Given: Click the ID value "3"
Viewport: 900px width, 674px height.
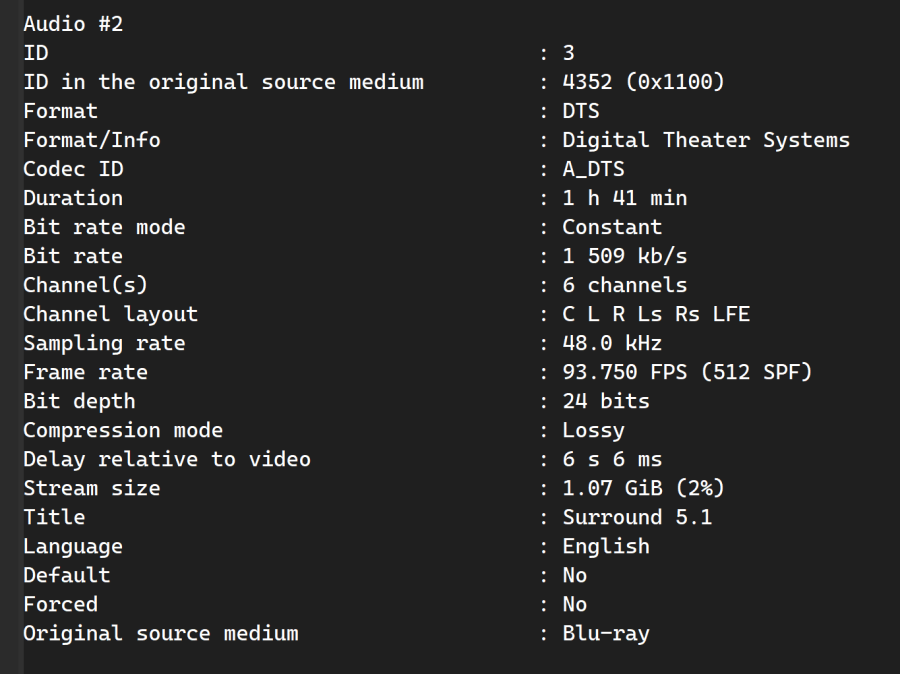Looking at the screenshot, I should pyautogui.click(x=568, y=53).
